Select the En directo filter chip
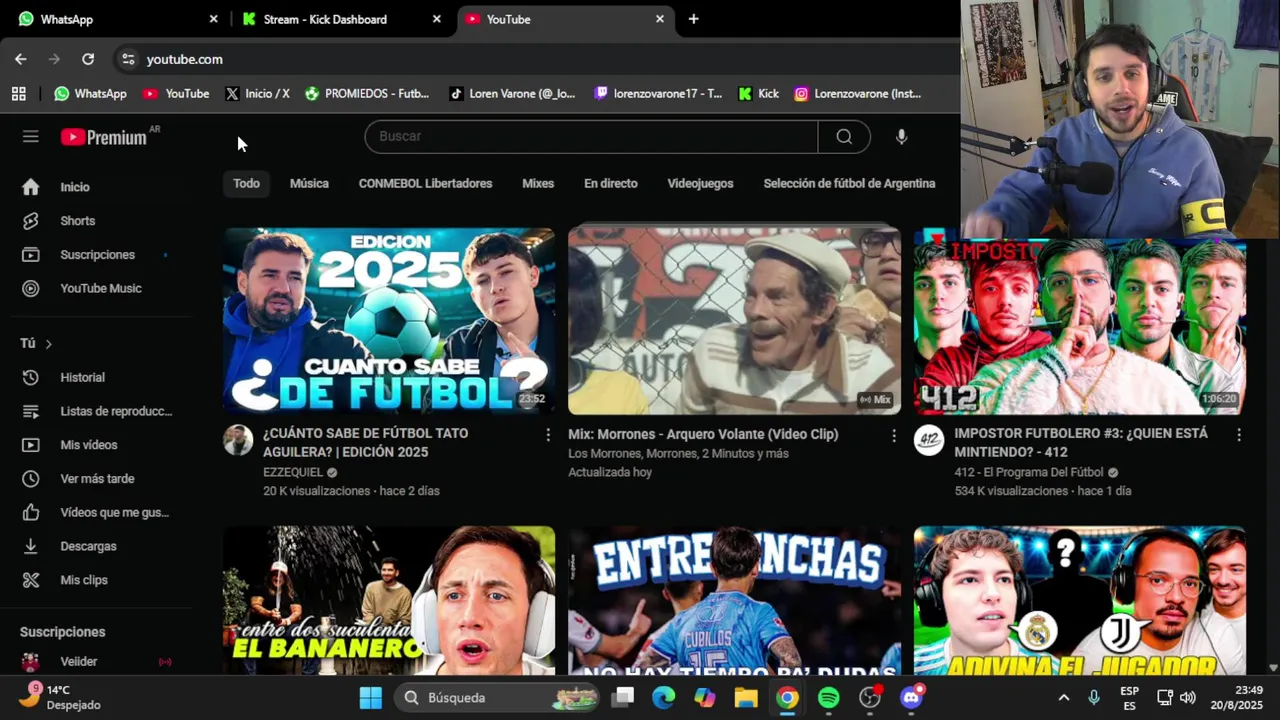Viewport: 1280px width, 720px height. 611,183
